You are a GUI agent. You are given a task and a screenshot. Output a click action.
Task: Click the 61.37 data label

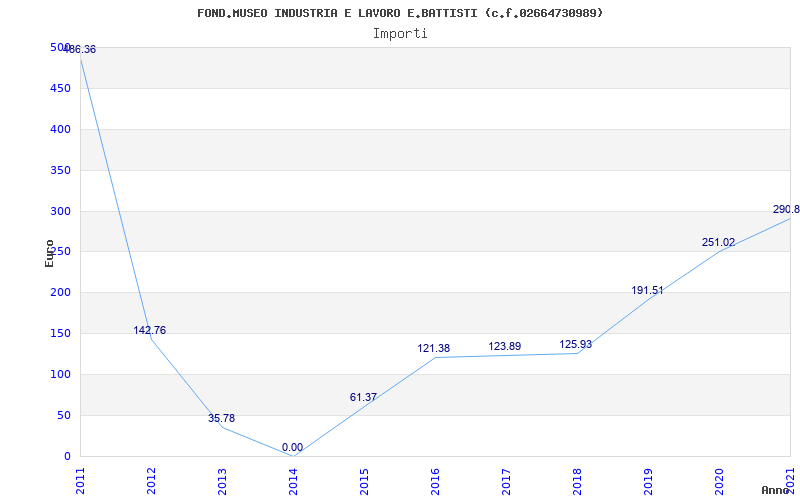click(x=363, y=397)
